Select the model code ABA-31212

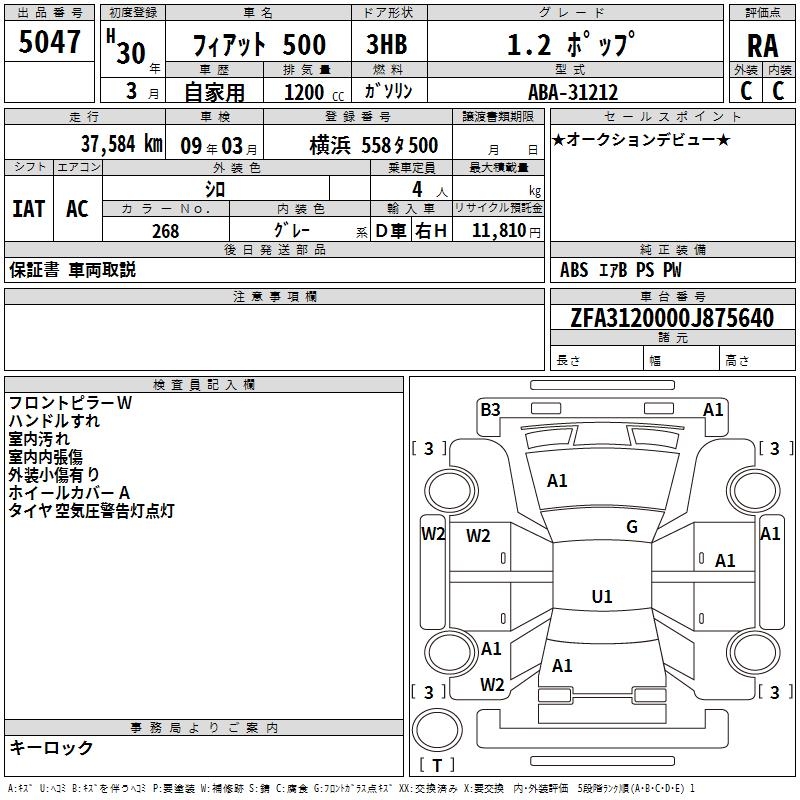pos(572,92)
